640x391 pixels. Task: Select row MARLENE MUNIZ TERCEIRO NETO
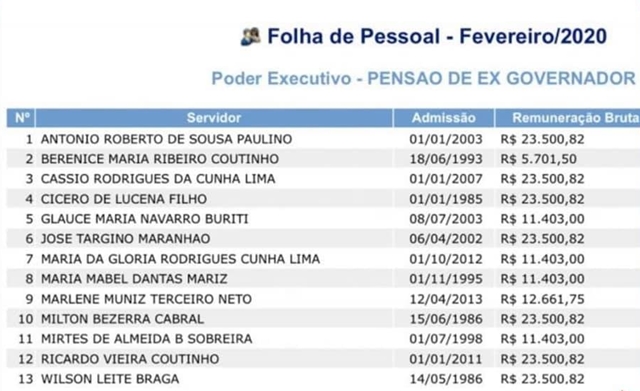click(x=323, y=299)
